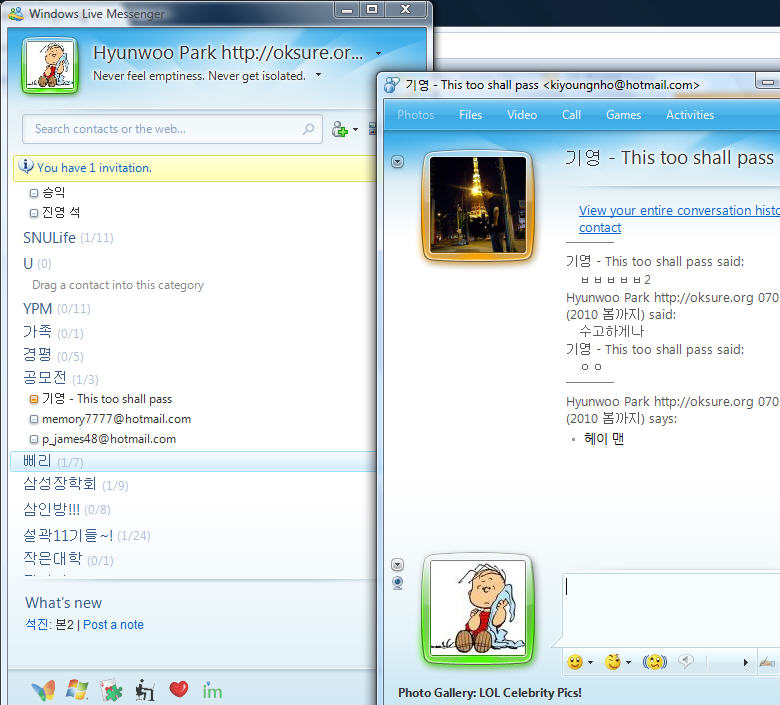Open the Files menu in chat window
Viewport: 780px width, 705px height.
tap(470, 115)
